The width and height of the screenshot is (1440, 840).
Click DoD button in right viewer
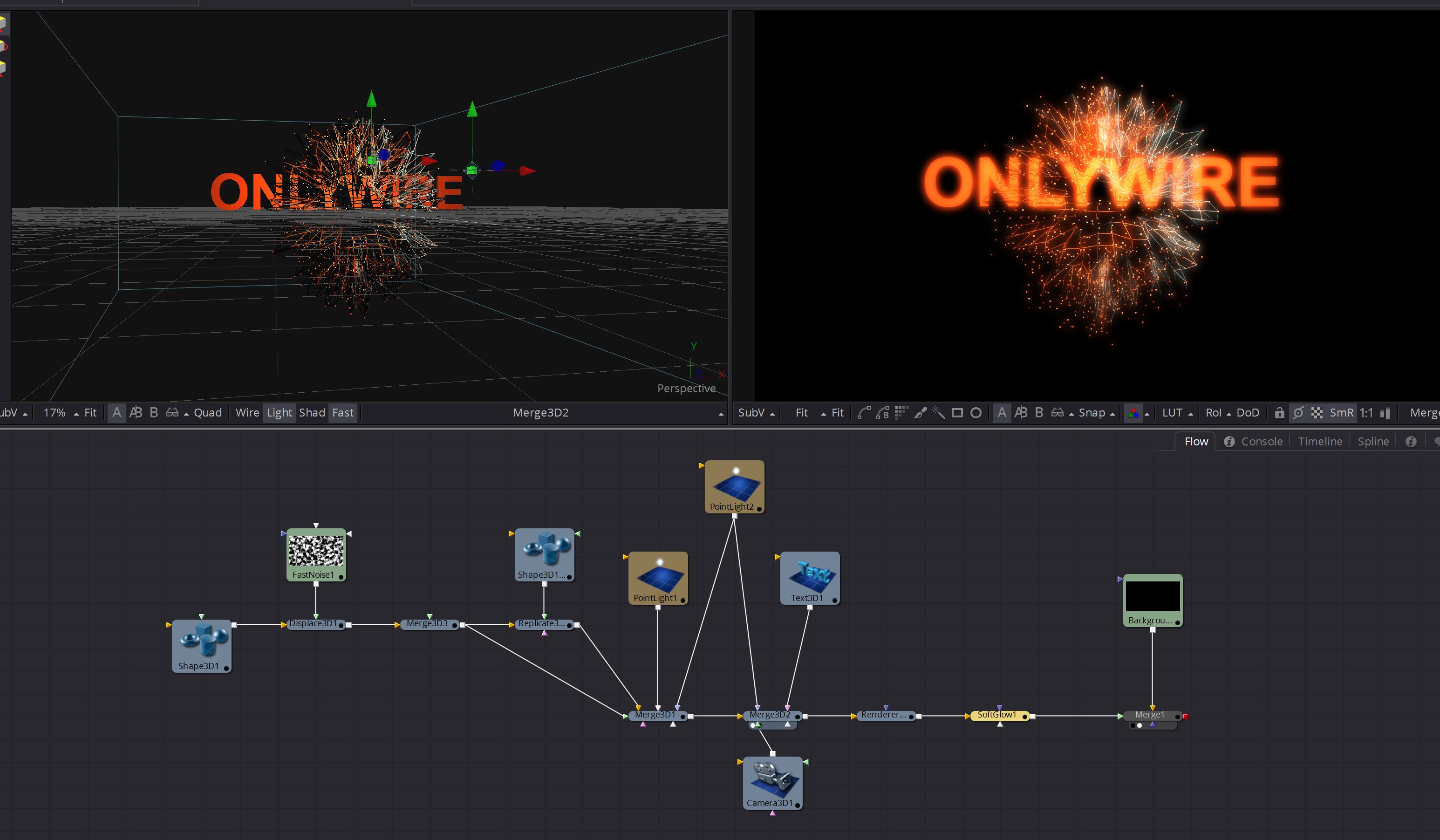1248,413
